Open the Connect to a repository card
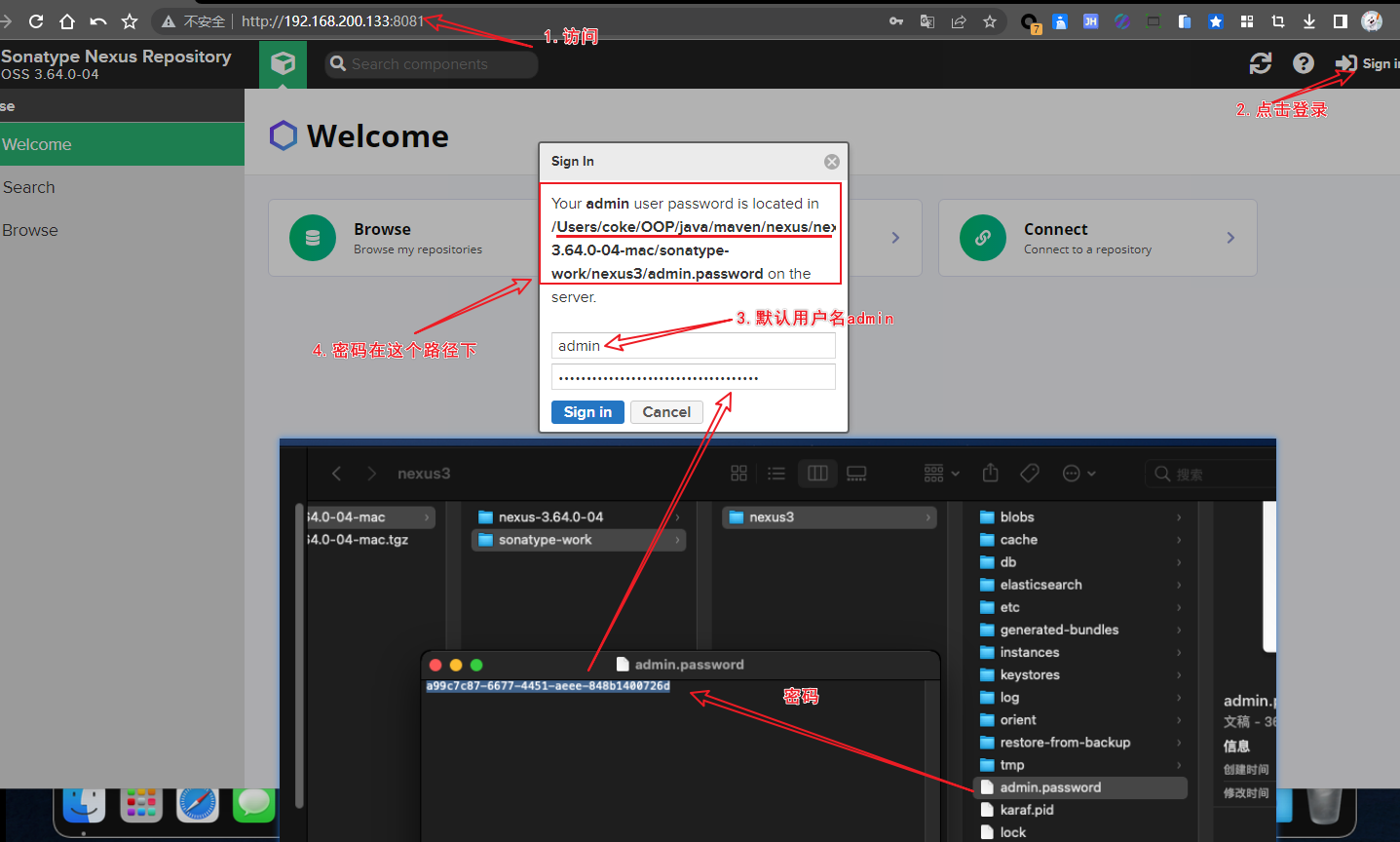This screenshot has height=842, width=1400. (1097, 238)
